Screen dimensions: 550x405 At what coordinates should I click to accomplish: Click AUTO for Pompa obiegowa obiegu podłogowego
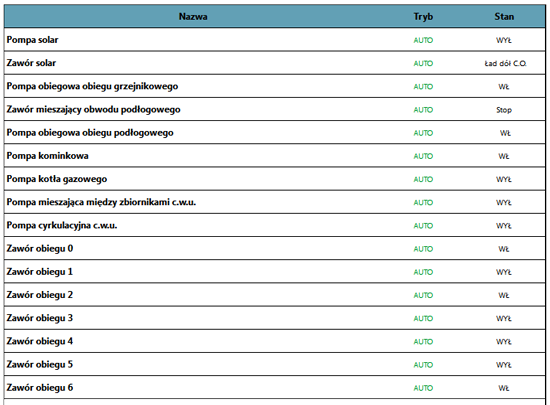point(423,133)
